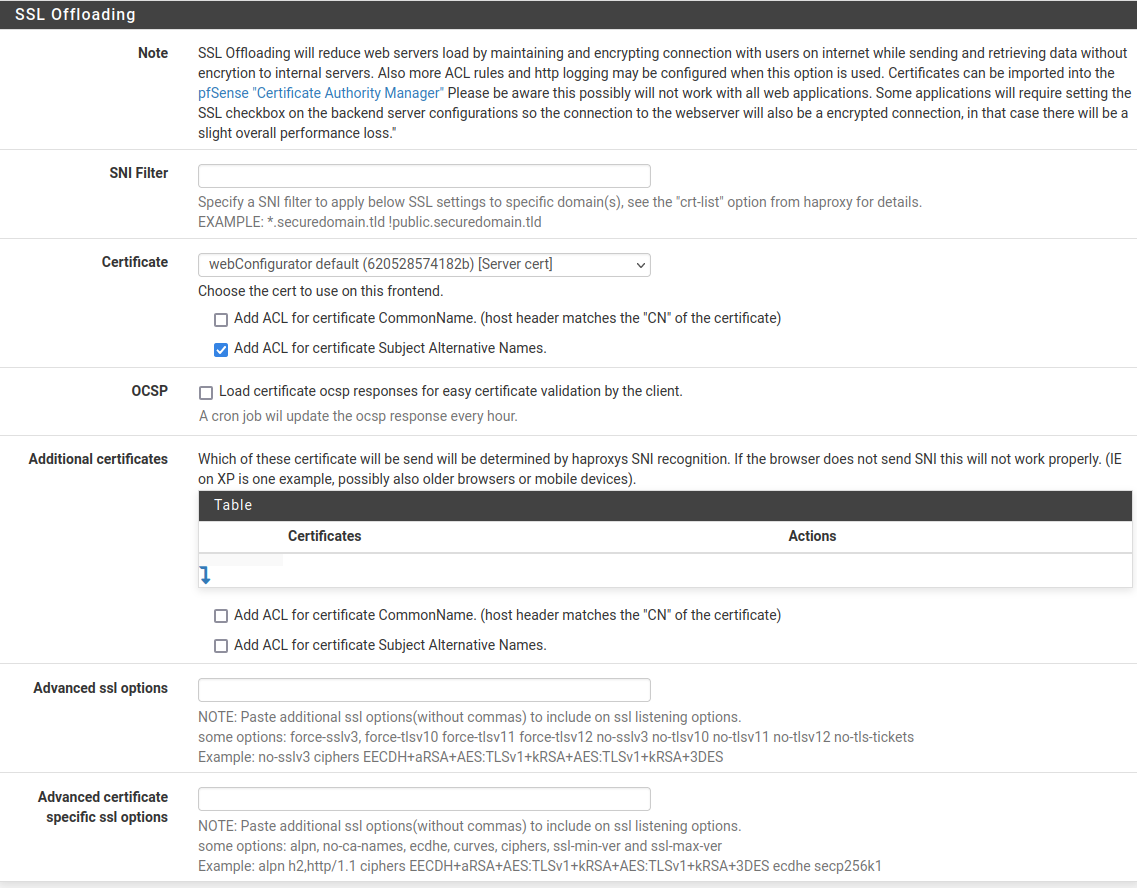Focus the Advanced certificate specific ssl options field

[424, 799]
